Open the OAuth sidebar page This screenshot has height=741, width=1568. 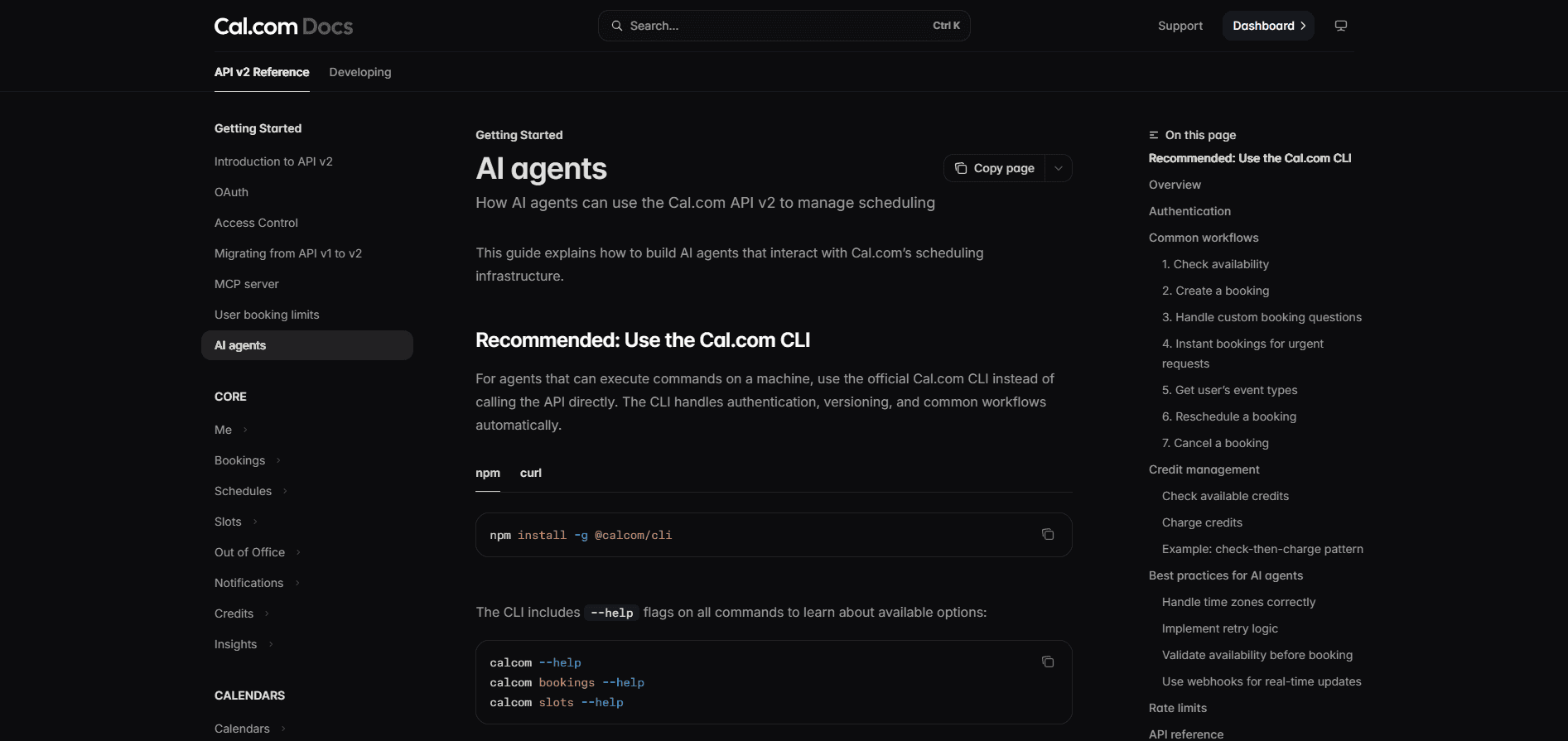point(231,192)
